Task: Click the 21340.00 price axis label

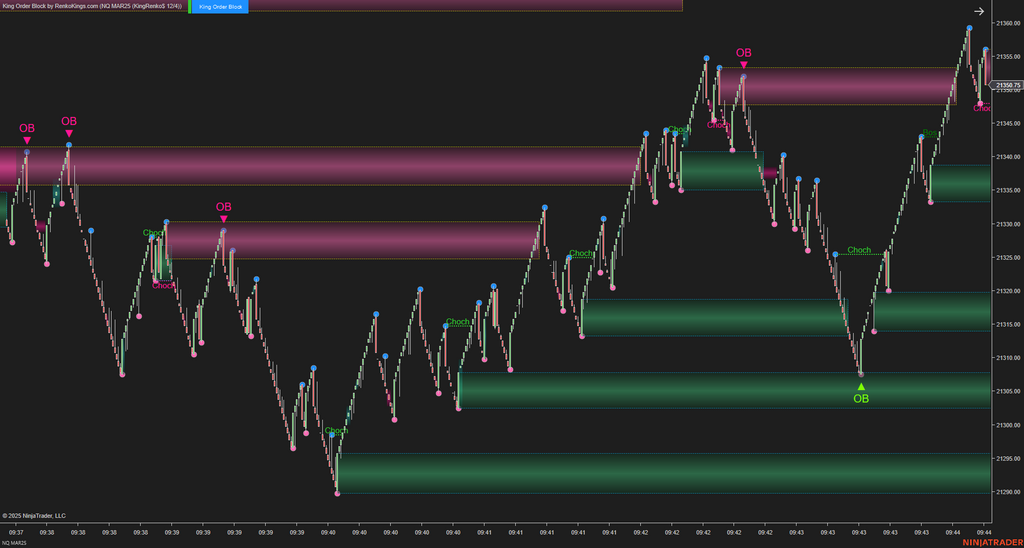Action: tap(1008, 157)
